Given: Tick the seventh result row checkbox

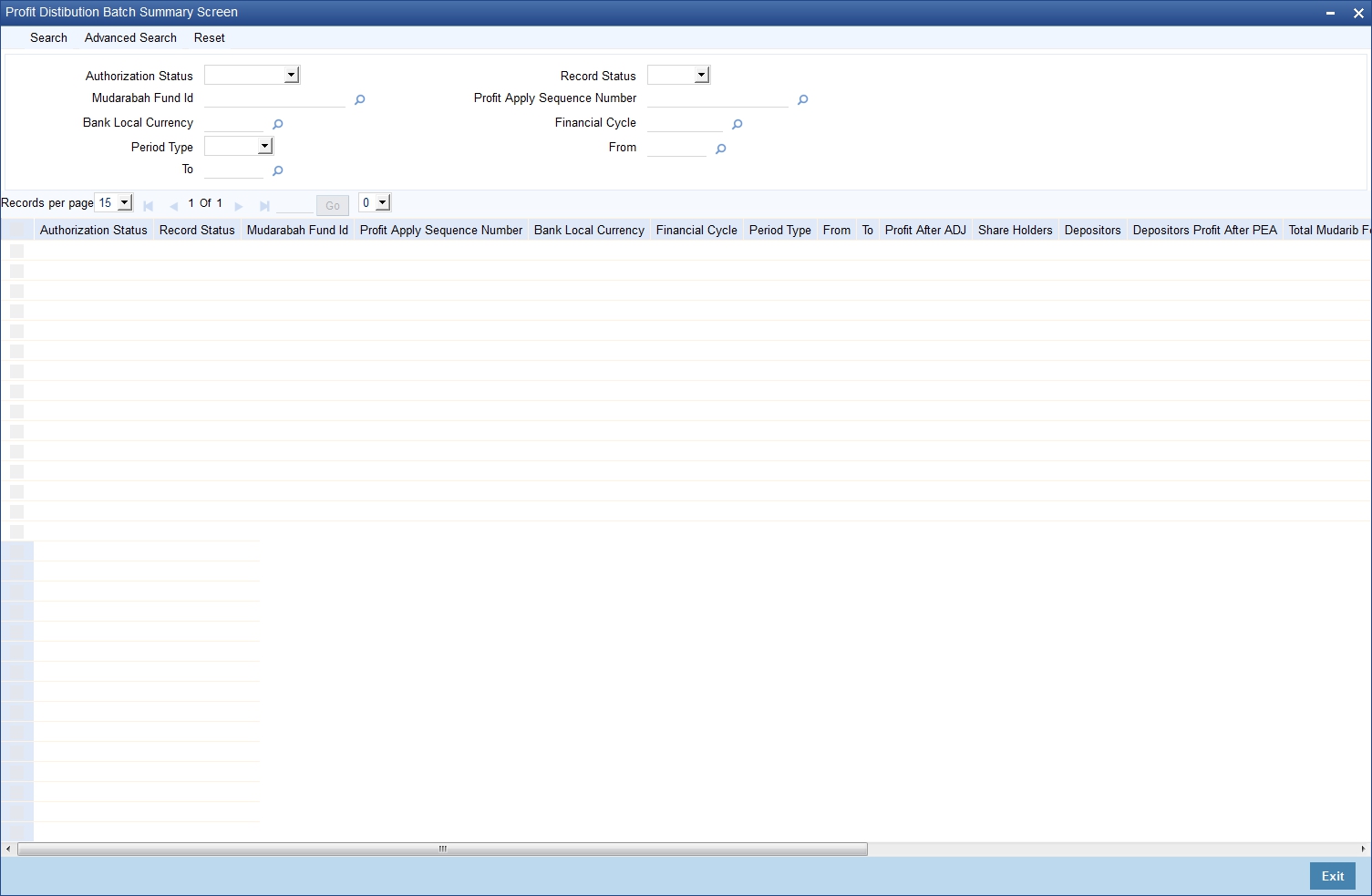Looking at the screenshot, I should click(x=16, y=371).
